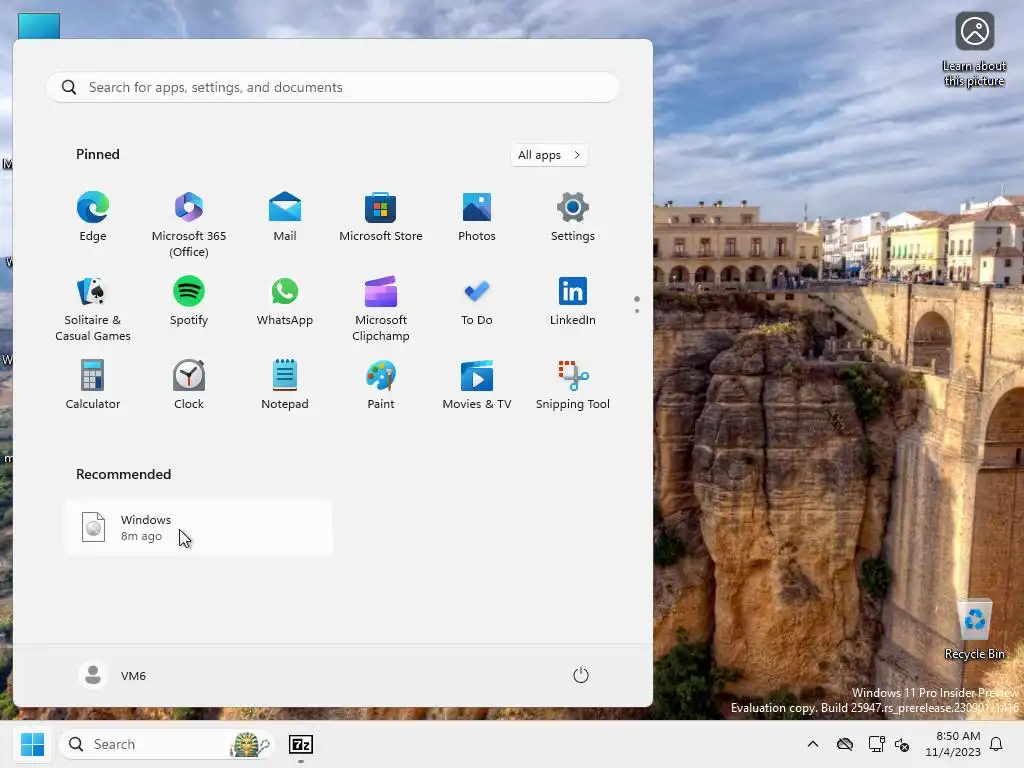Open the clock and date flyout

(953, 744)
